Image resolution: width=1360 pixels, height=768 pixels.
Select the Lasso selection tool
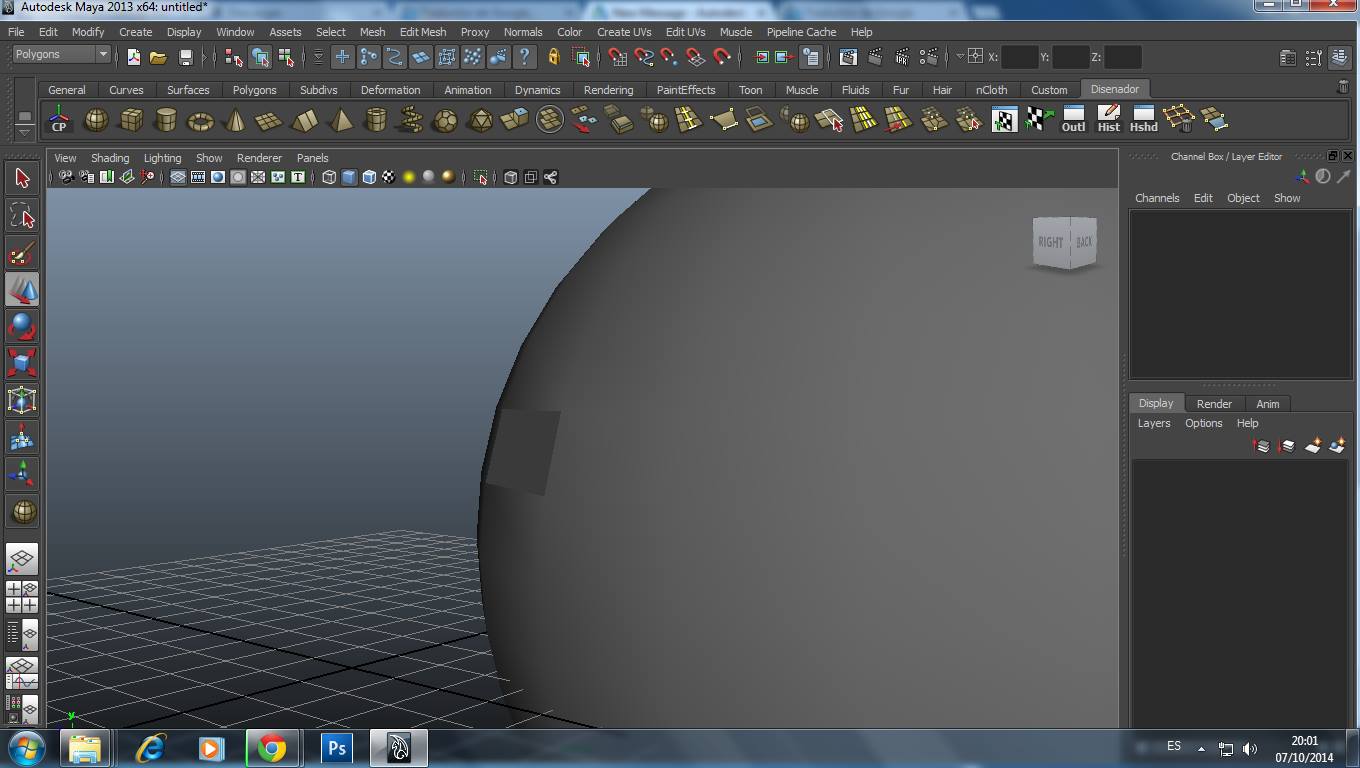[22, 214]
